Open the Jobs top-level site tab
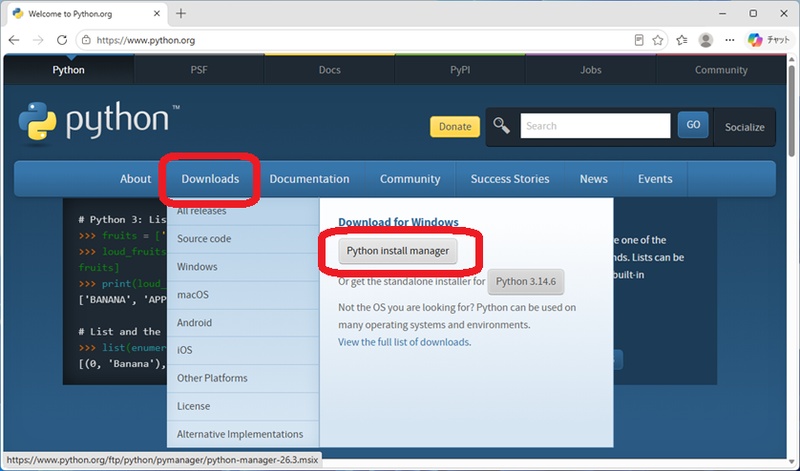 [590, 70]
